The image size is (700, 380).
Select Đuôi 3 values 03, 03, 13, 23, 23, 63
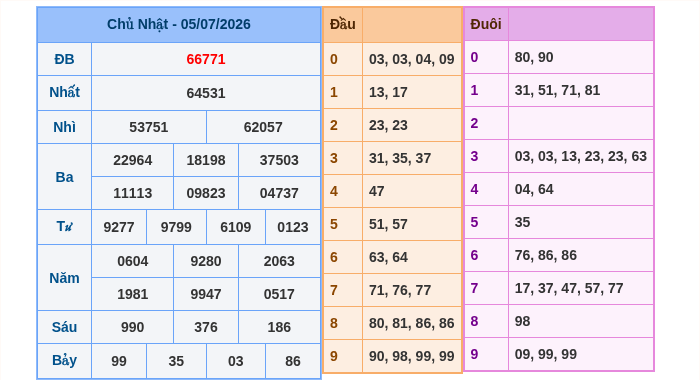tap(581, 157)
